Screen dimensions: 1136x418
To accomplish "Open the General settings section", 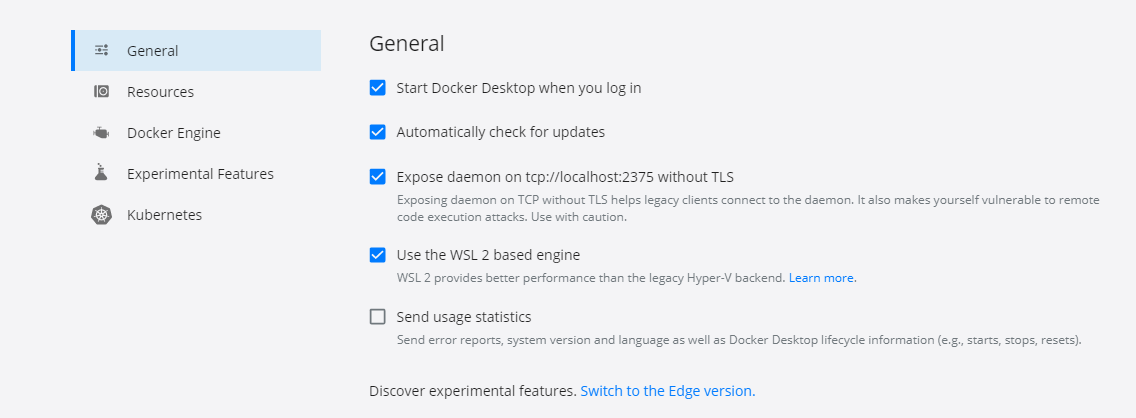I will pyautogui.click(x=196, y=51).
